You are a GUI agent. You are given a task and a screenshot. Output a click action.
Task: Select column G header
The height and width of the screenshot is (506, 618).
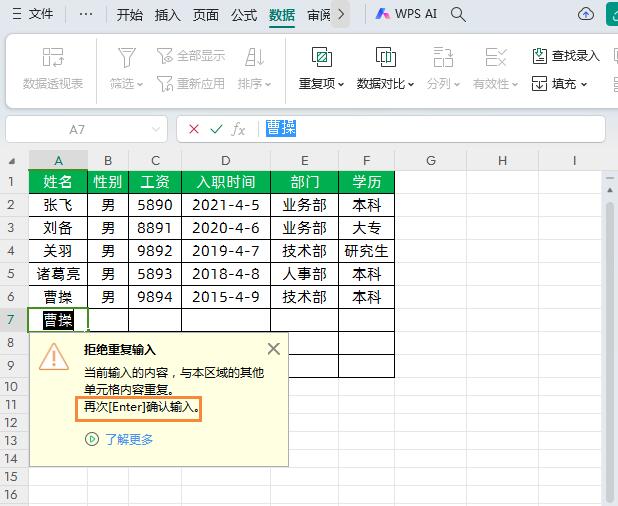click(x=431, y=160)
